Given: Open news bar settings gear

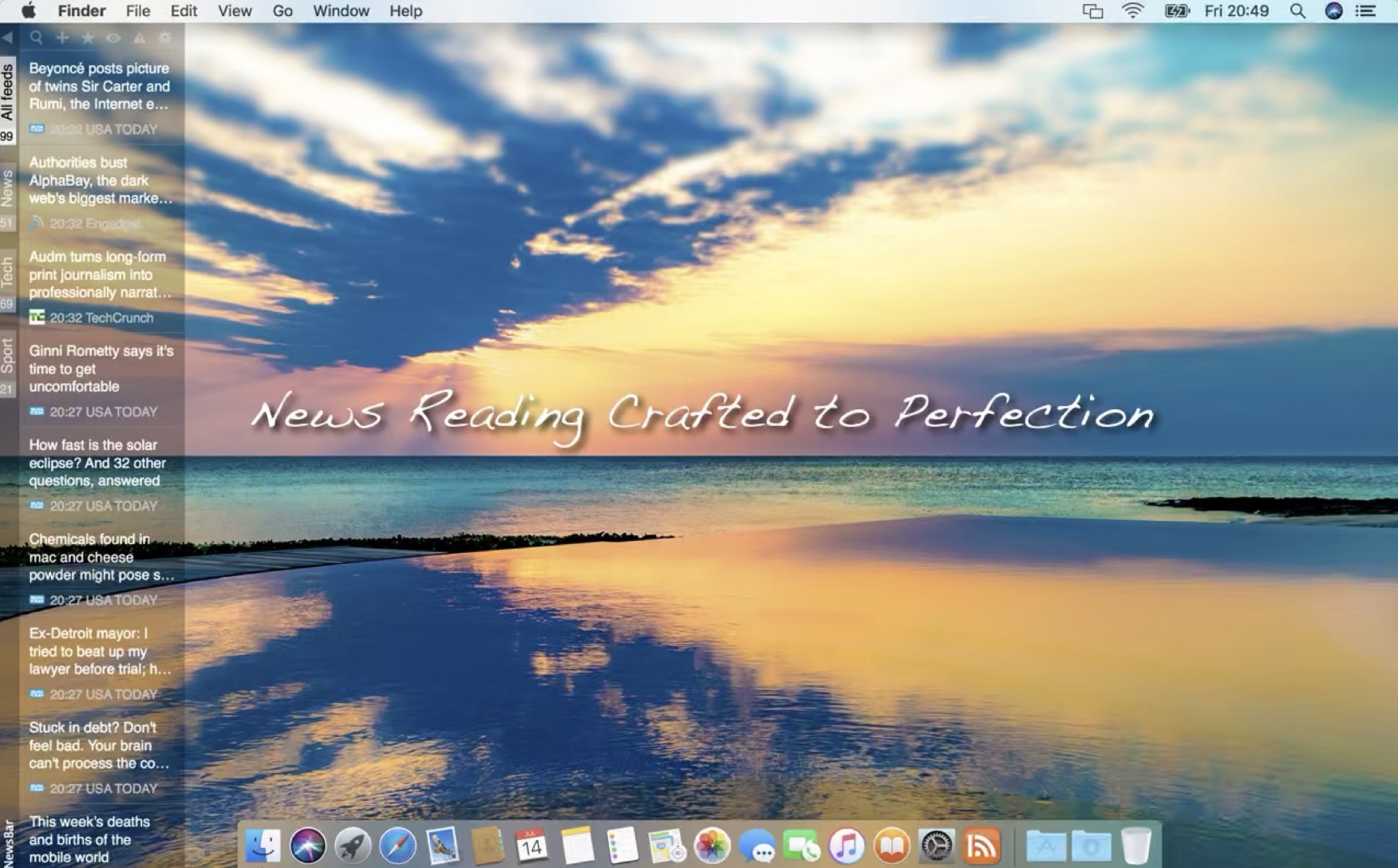Looking at the screenshot, I should [165, 37].
